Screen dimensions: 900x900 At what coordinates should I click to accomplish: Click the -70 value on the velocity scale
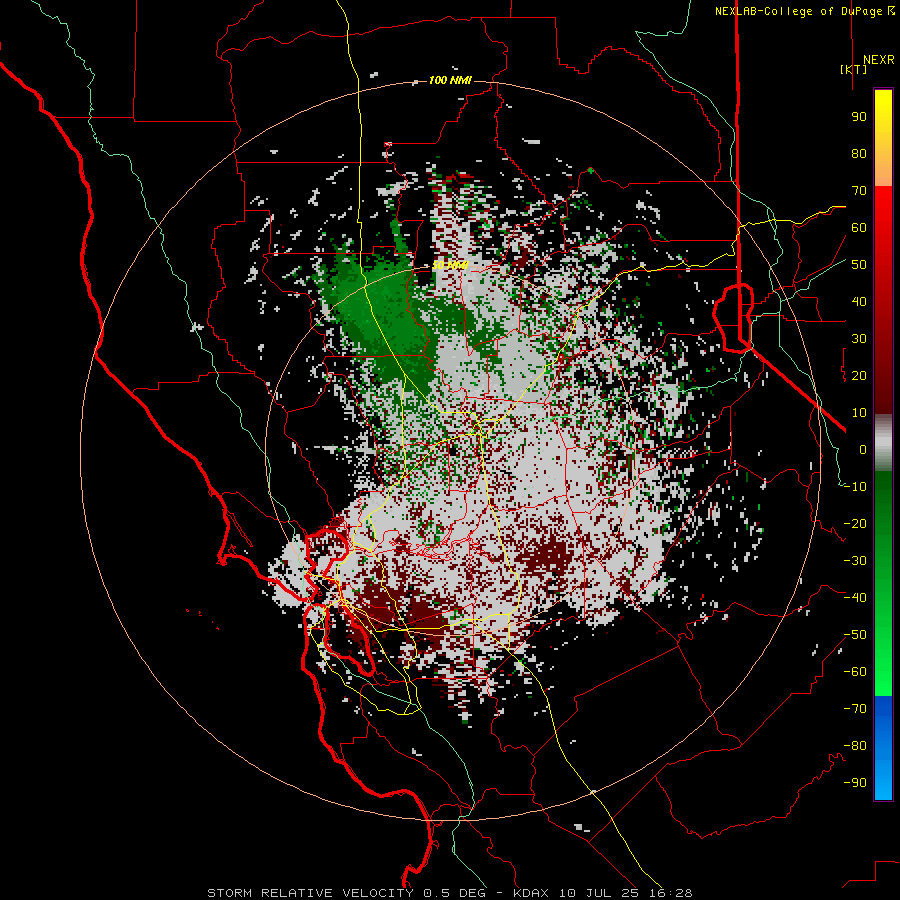point(855,709)
